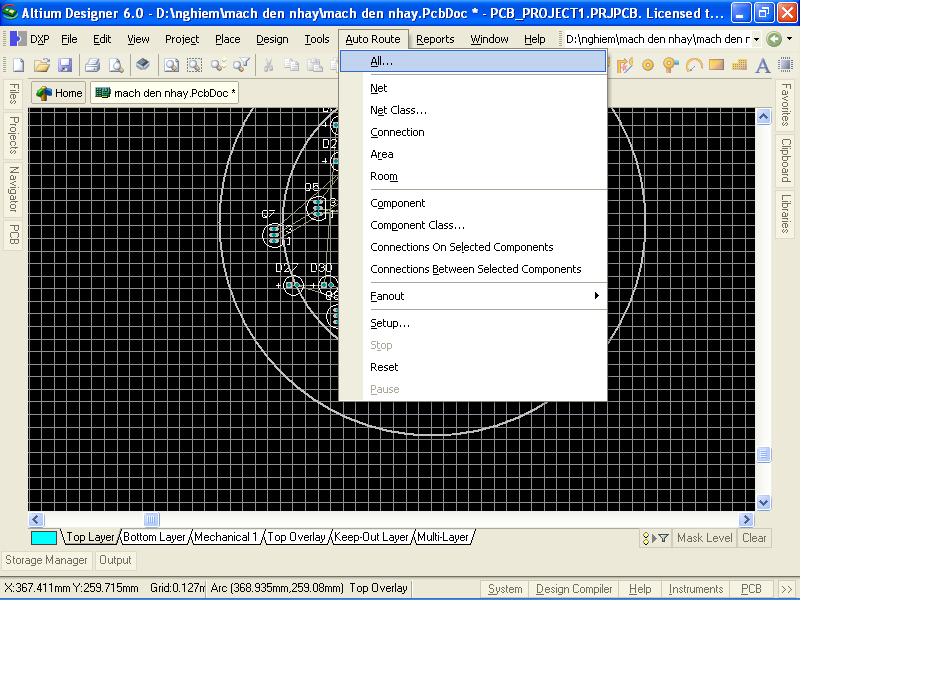Open the Keep-Out Layer tab
950x690 pixels.
tap(371, 537)
